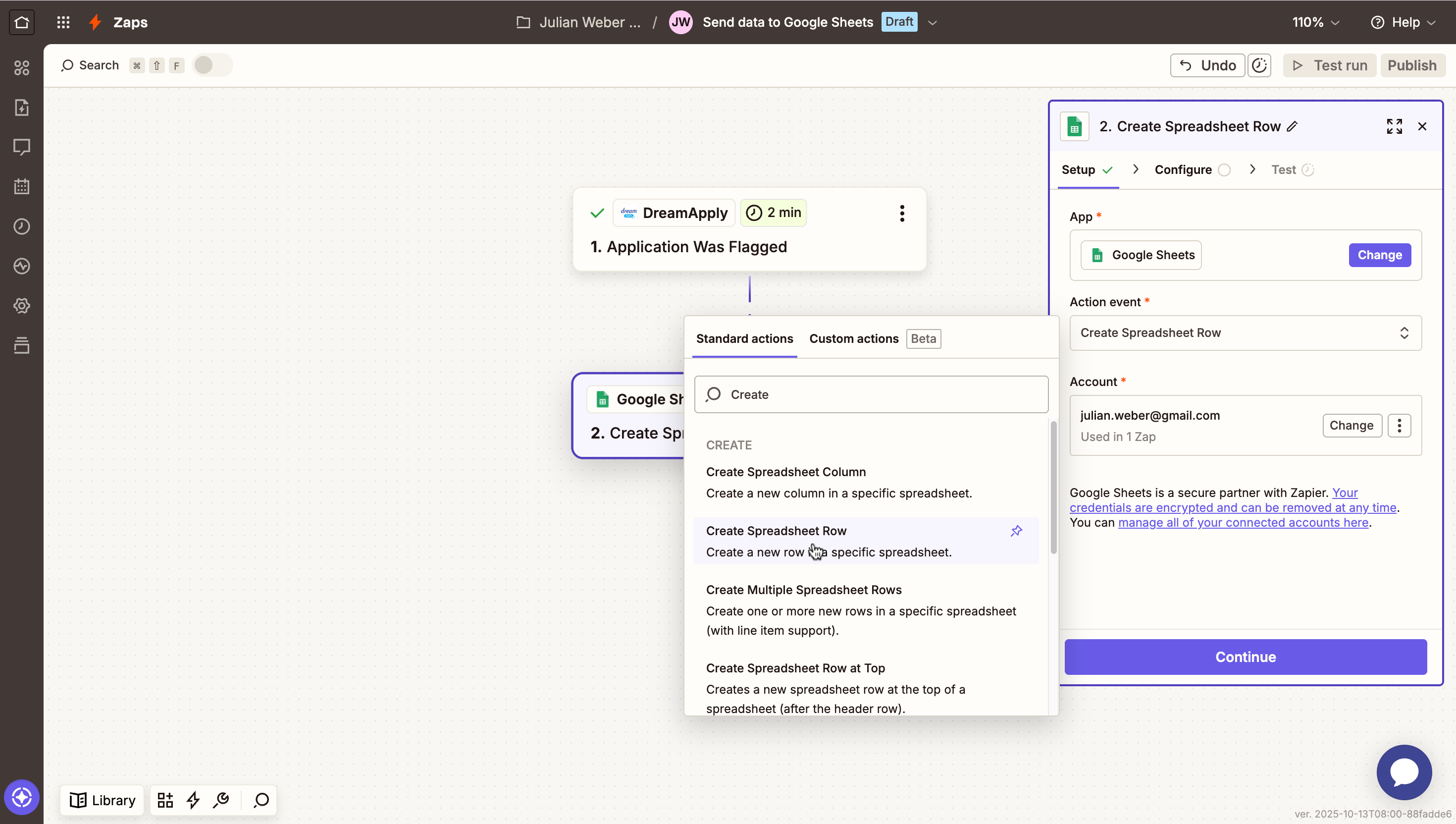Image resolution: width=1456 pixels, height=824 pixels.
Task: Open the Help dropdown menu
Action: click(1403, 22)
